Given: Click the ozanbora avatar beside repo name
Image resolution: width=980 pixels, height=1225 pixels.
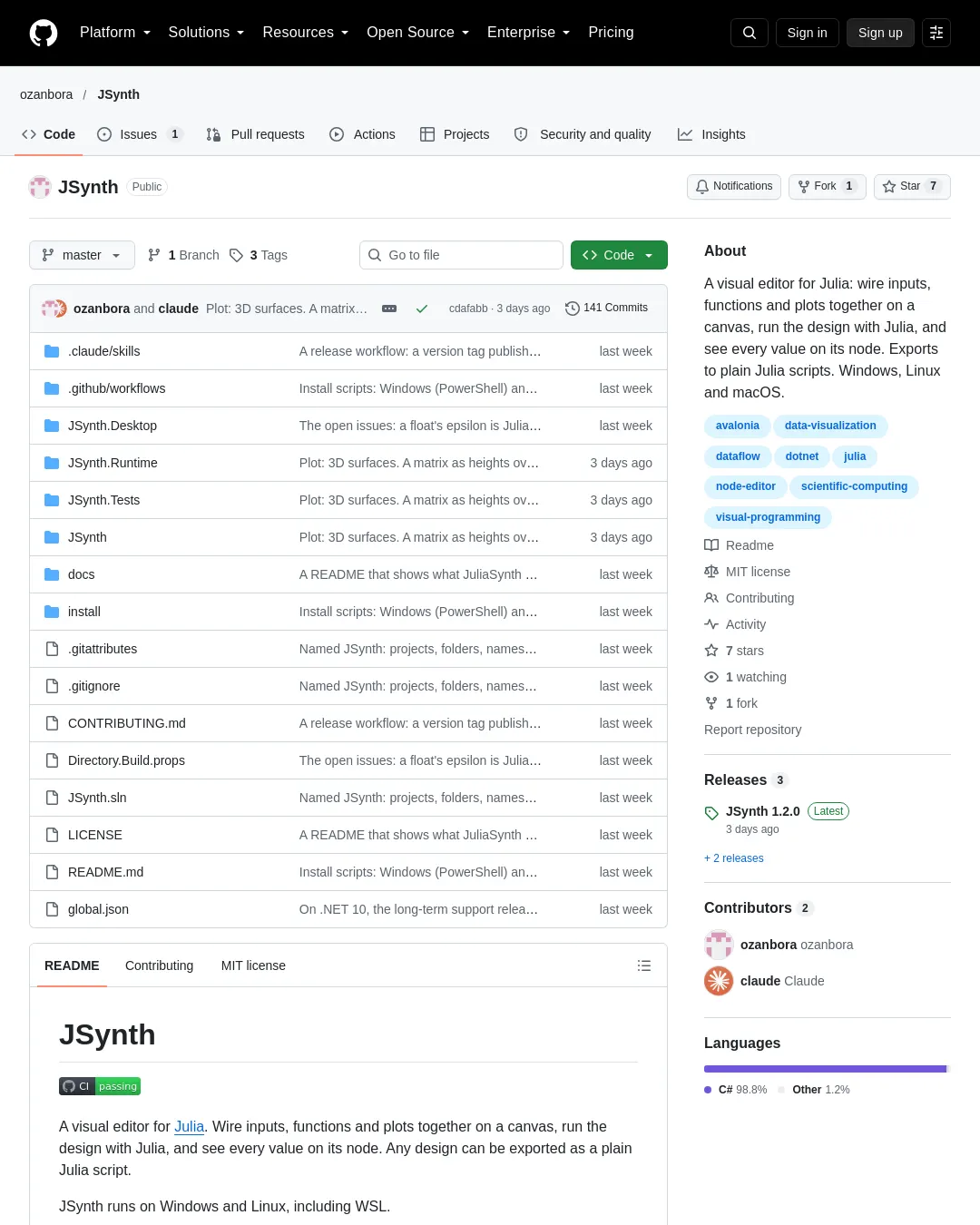Looking at the screenshot, I should pos(40,187).
